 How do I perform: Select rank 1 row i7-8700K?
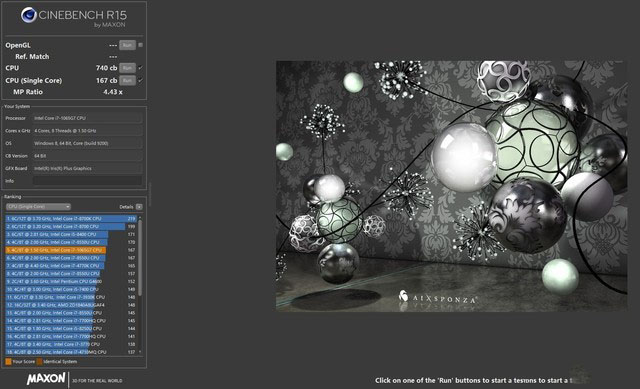[x=71, y=219]
